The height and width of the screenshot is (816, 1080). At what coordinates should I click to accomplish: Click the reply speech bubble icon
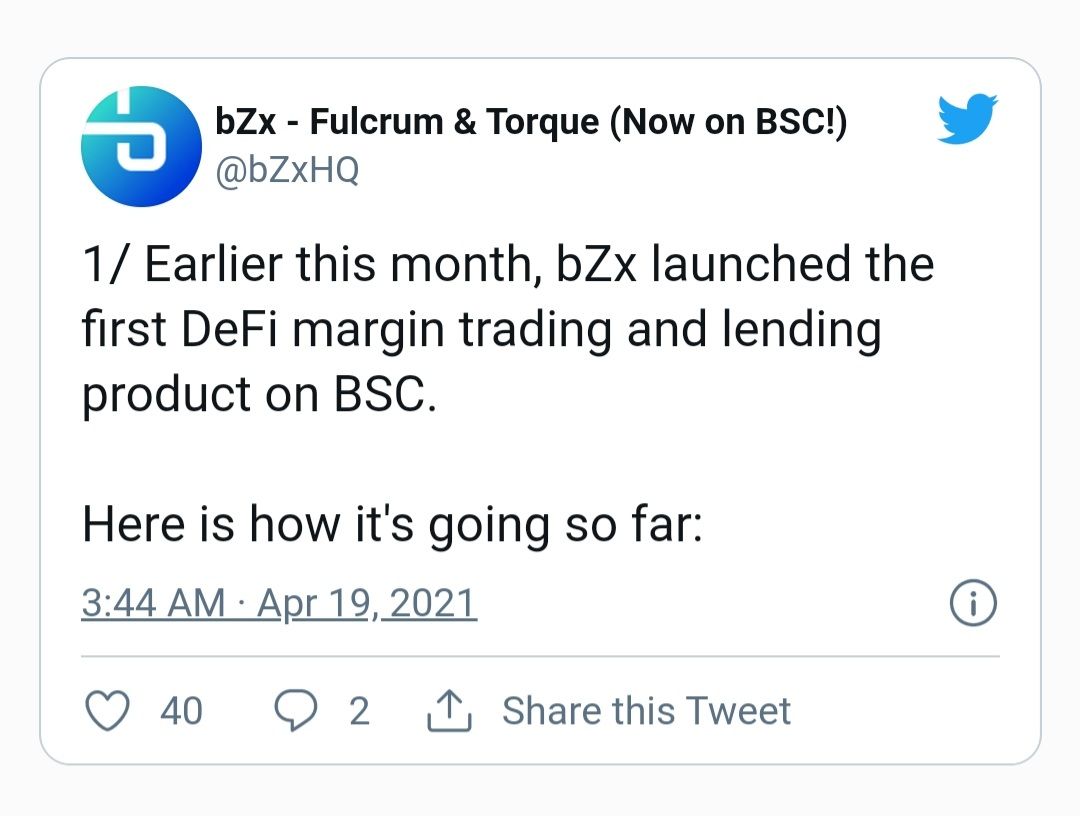pos(294,711)
